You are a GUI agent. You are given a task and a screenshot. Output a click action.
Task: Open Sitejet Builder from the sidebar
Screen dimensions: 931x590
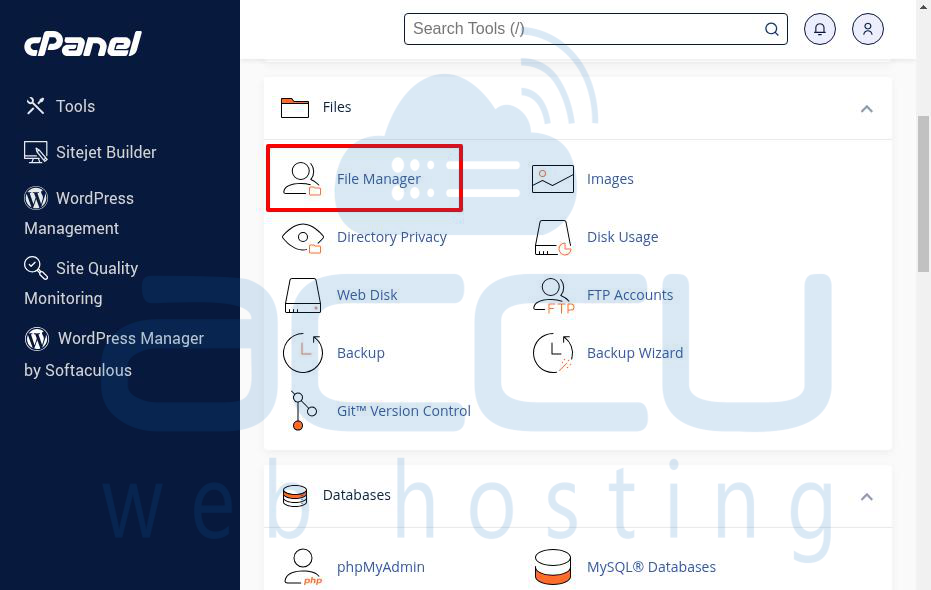pyautogui.click(x=106, y=153)
